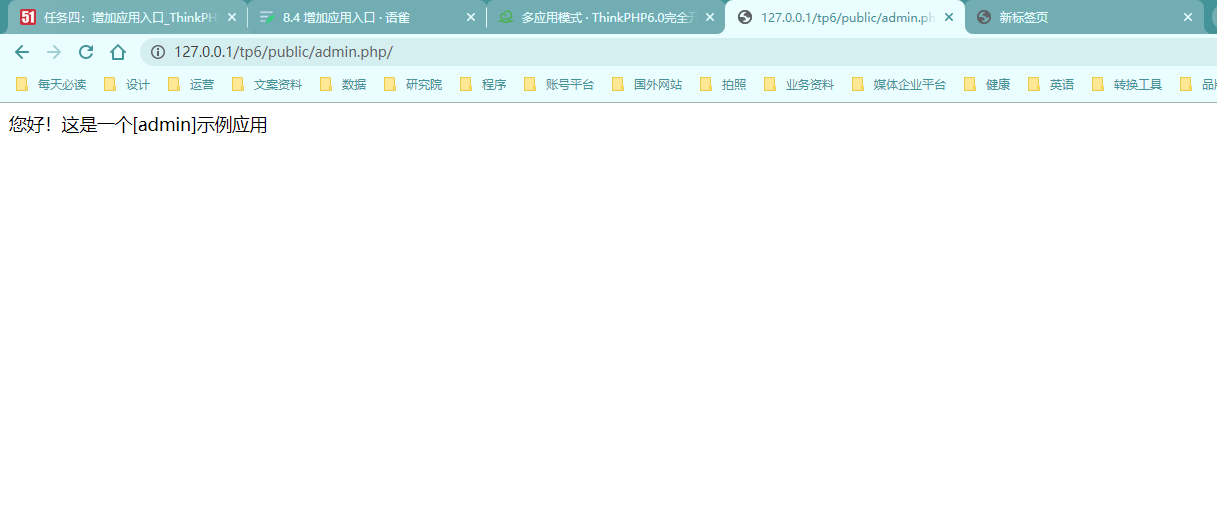
Task: Switch to the 新标签页 tab
Action: (x=1084, y=17)
